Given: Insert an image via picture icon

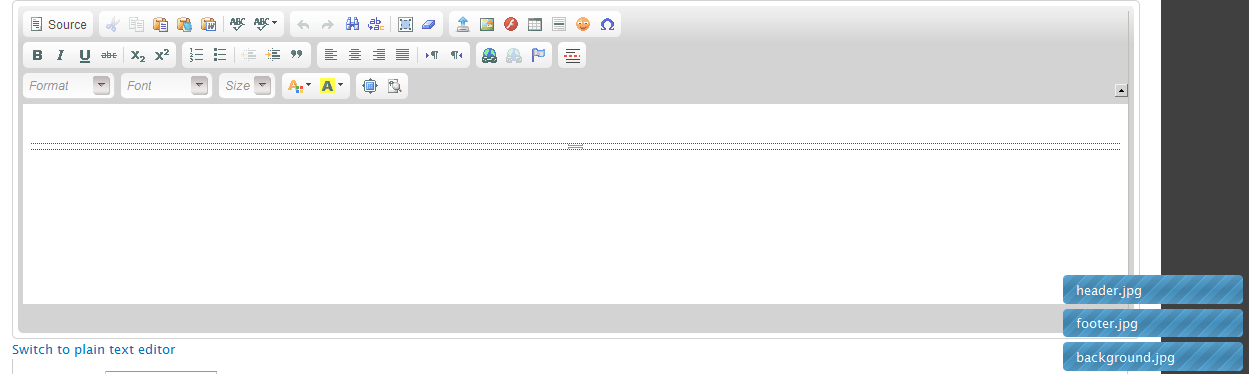Looking at the screenshot, I should click(487, 24).
